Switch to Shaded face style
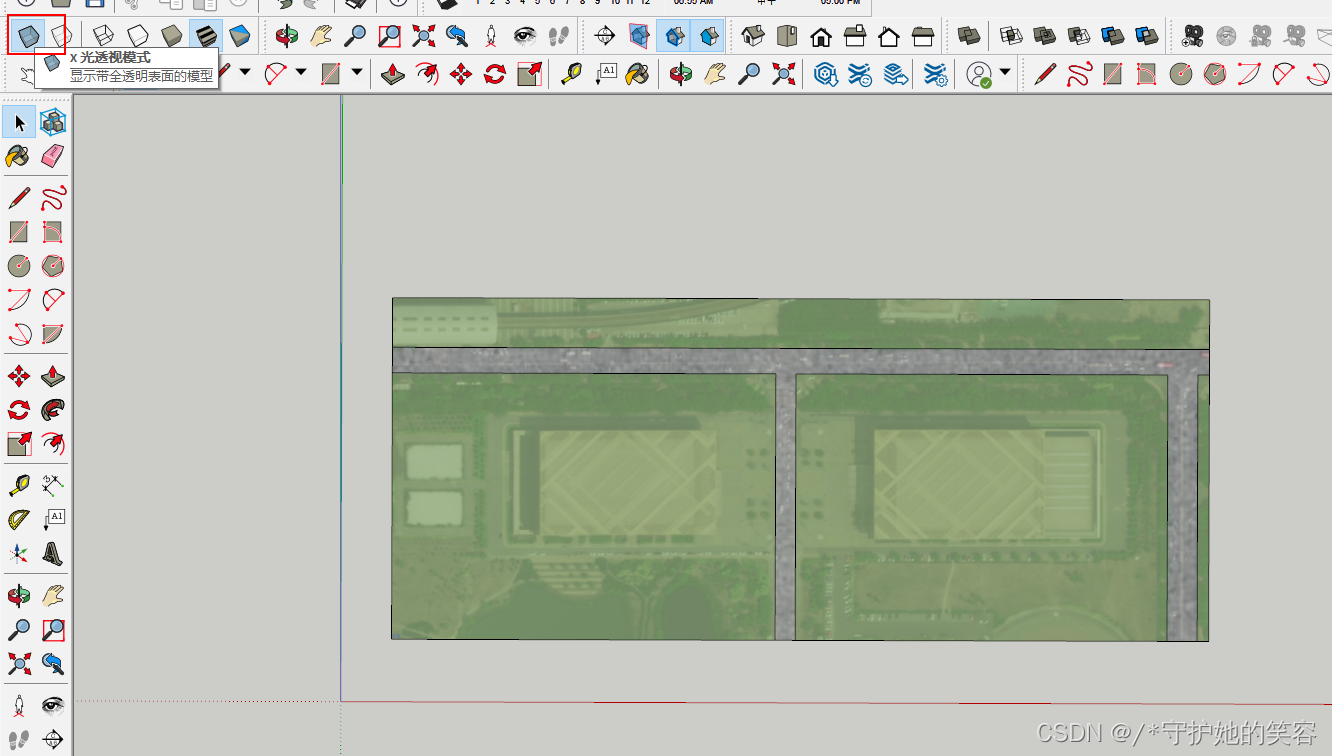This screenshot has width=1332, height=756. coord(172,37)
